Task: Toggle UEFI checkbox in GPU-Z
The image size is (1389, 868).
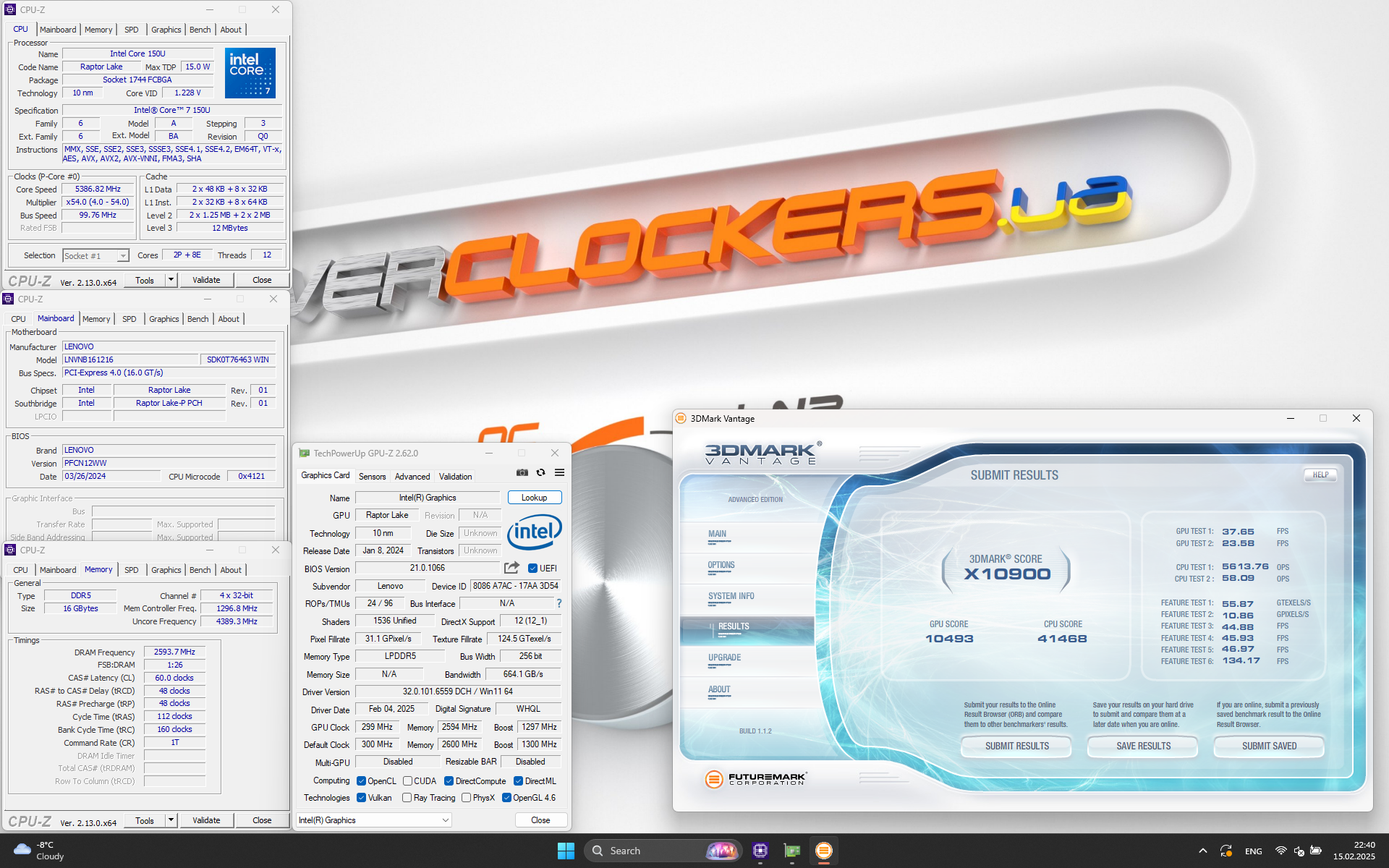Action: tap(532, 569)
